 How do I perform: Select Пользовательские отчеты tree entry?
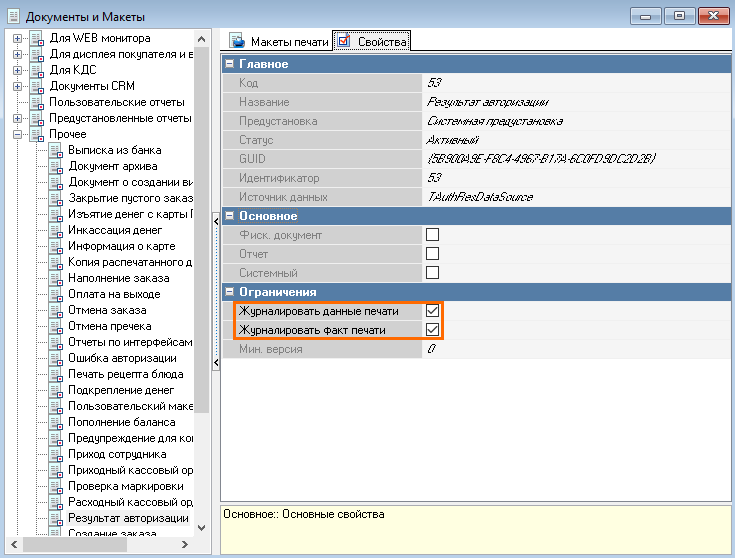116,102
